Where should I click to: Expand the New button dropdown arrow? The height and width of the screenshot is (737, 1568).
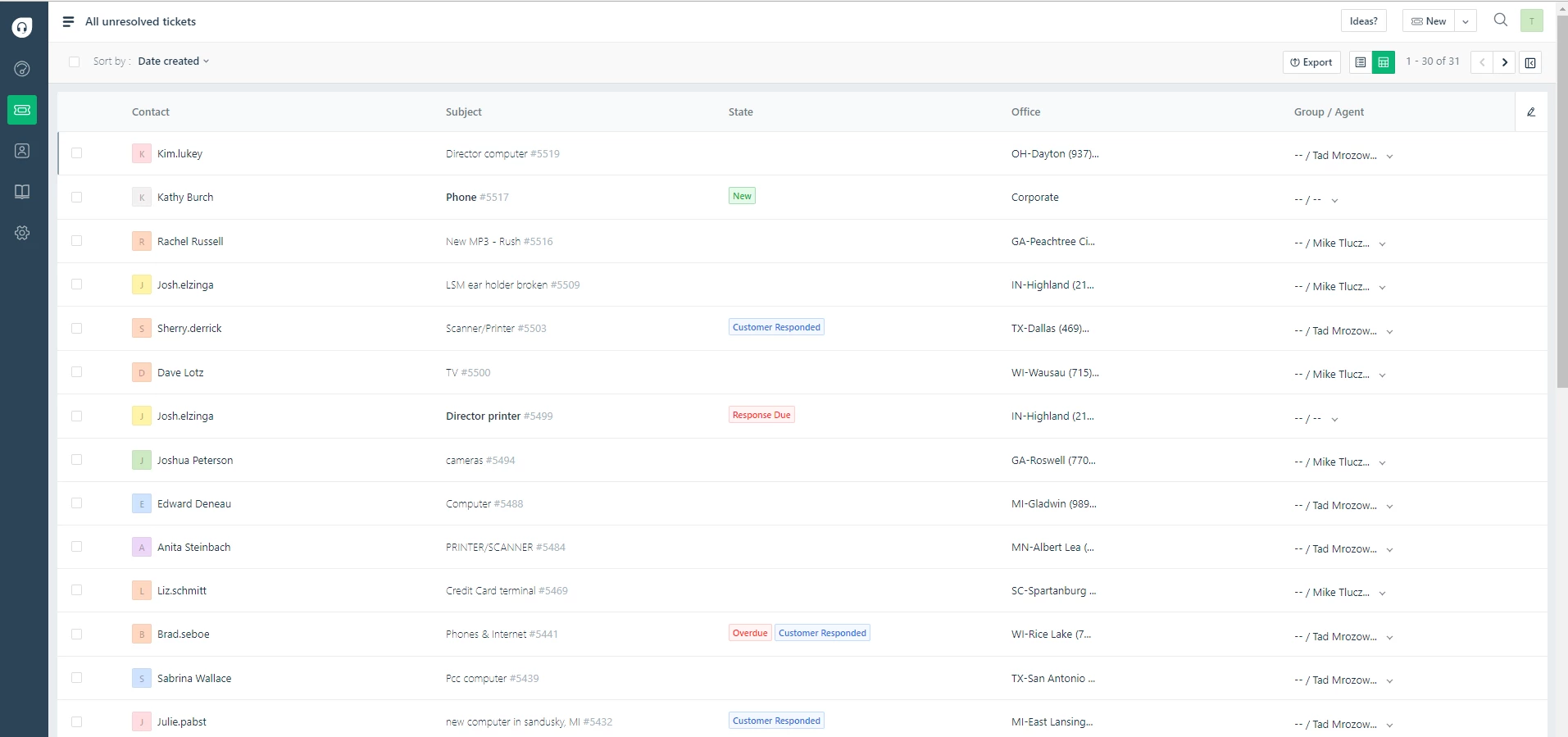point(1466,21)
